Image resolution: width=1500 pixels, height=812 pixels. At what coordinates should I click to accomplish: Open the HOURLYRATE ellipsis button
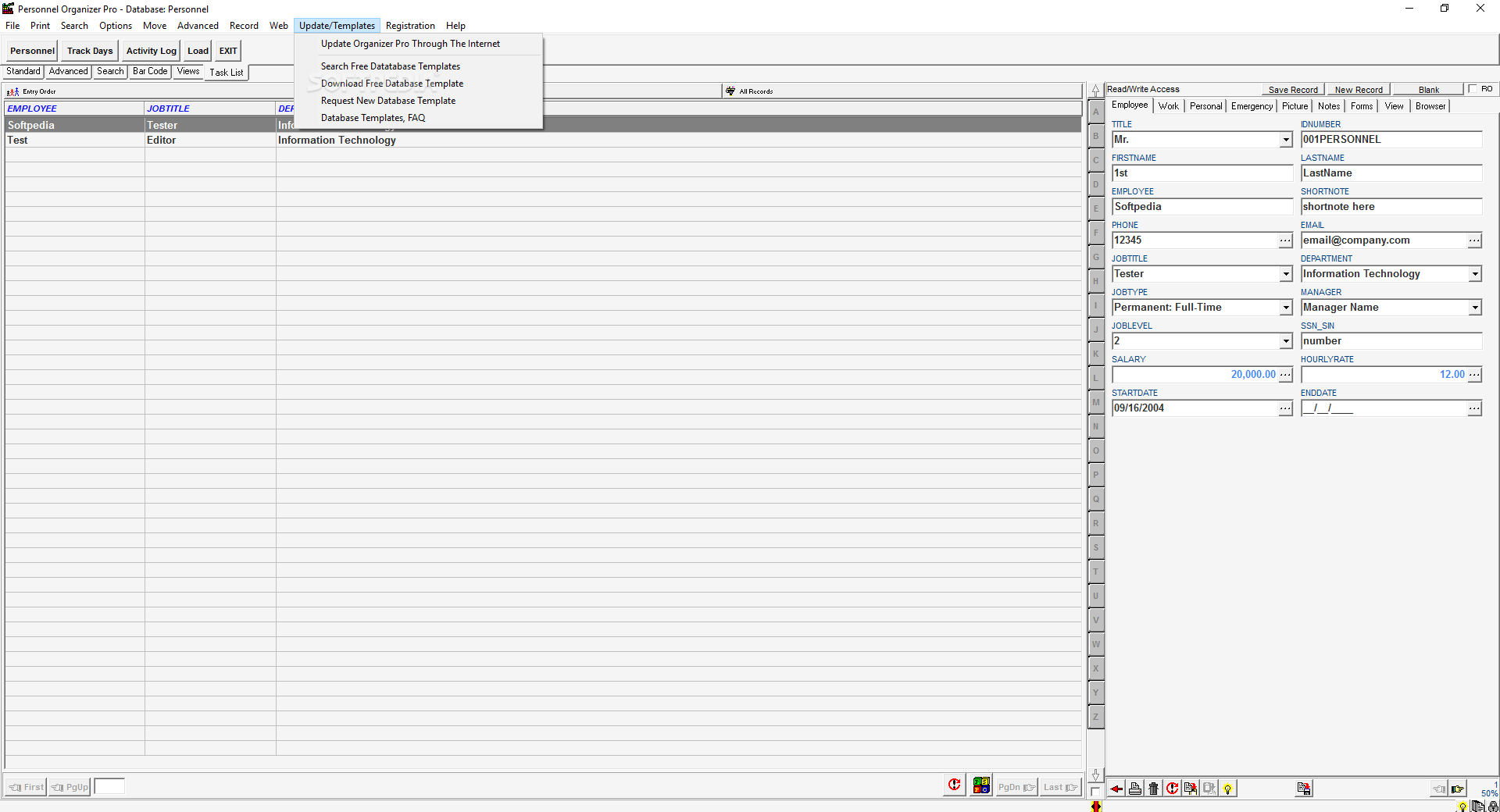[1474, 375]
